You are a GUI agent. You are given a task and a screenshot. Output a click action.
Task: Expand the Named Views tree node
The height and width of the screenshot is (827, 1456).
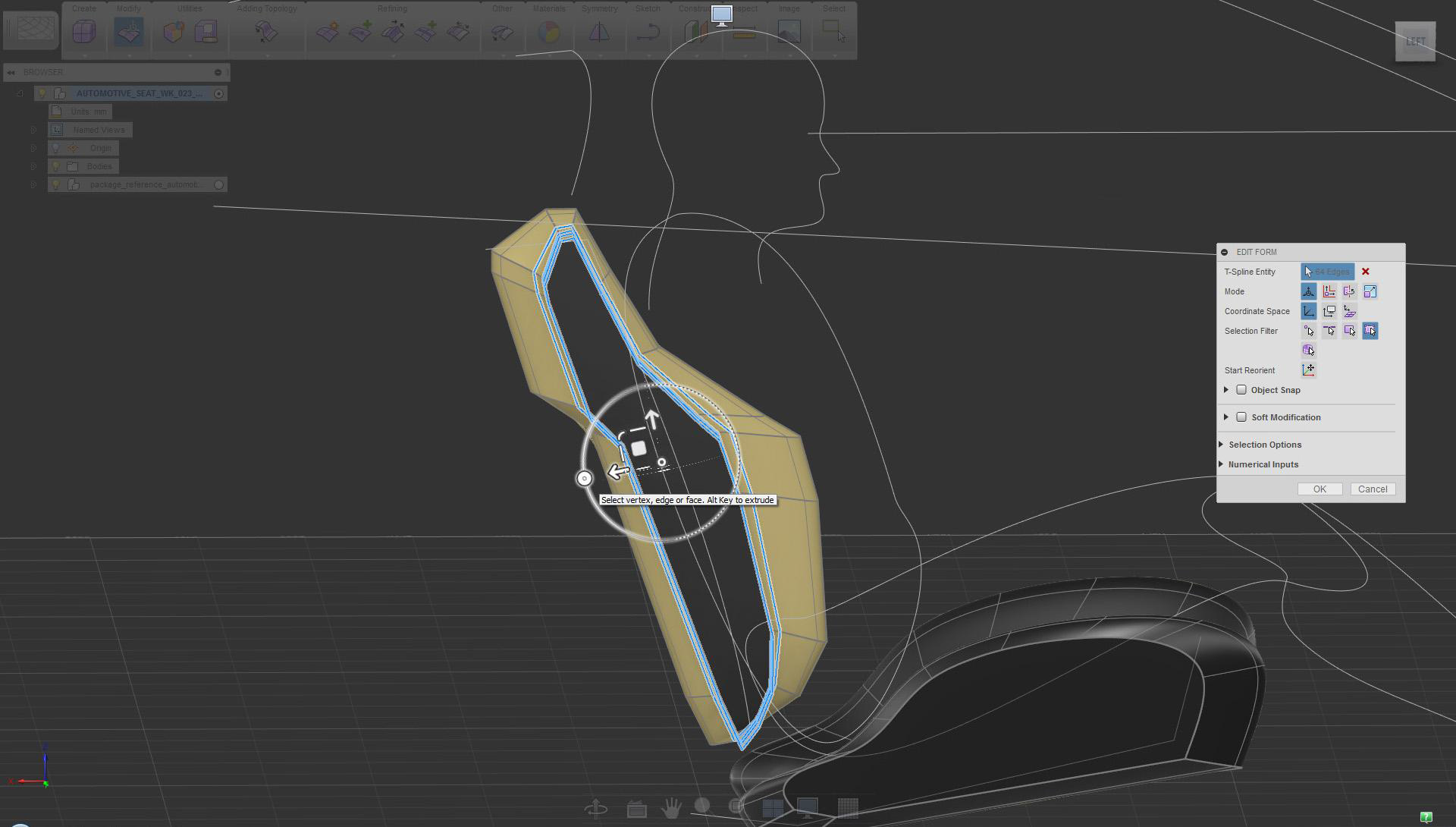(33, 130)
